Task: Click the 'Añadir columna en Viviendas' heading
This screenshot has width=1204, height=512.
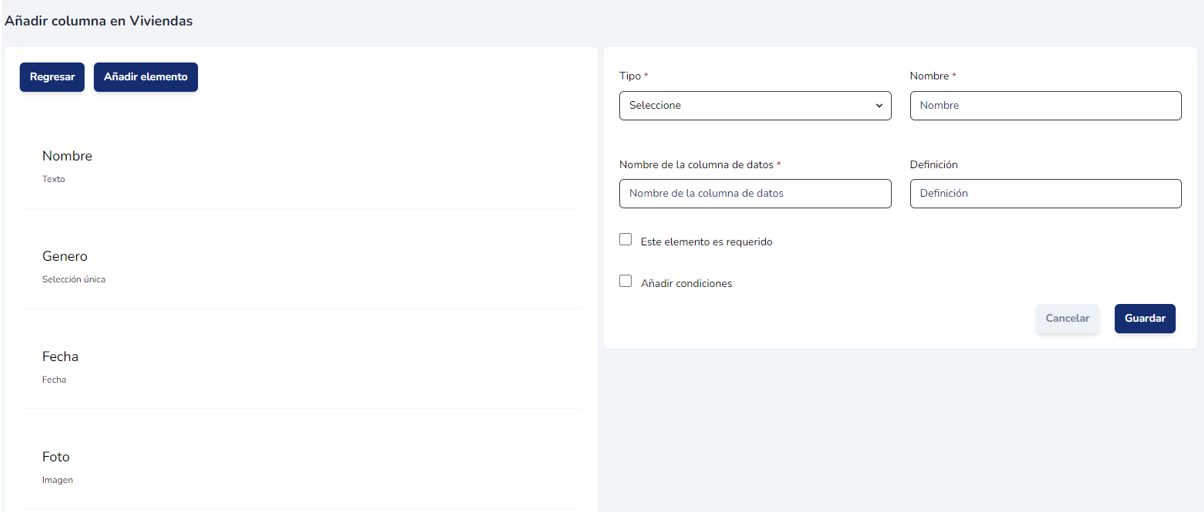Action: click(x=99, y=20)
